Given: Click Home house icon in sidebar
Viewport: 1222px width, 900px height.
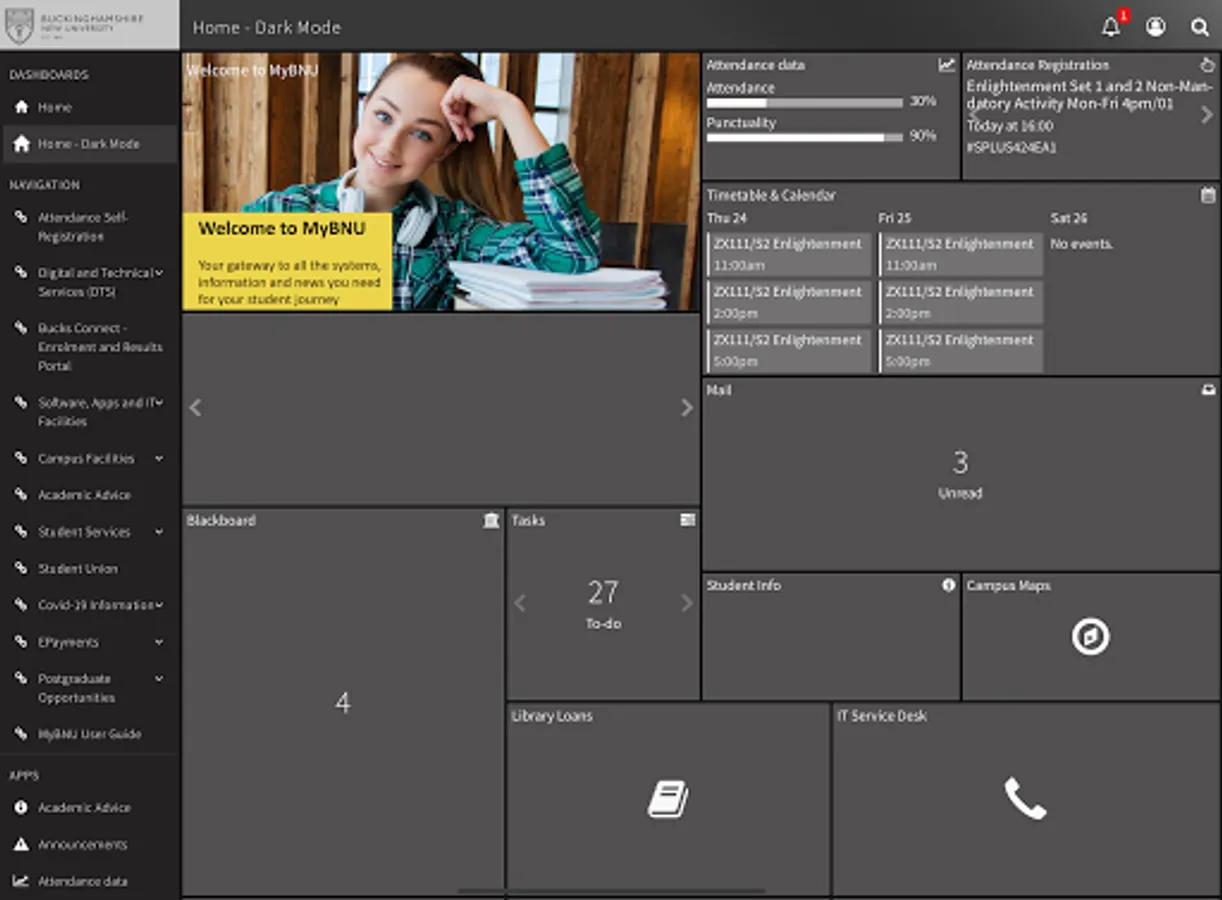Looking at the screenshot, I should (x=21, y=107).
